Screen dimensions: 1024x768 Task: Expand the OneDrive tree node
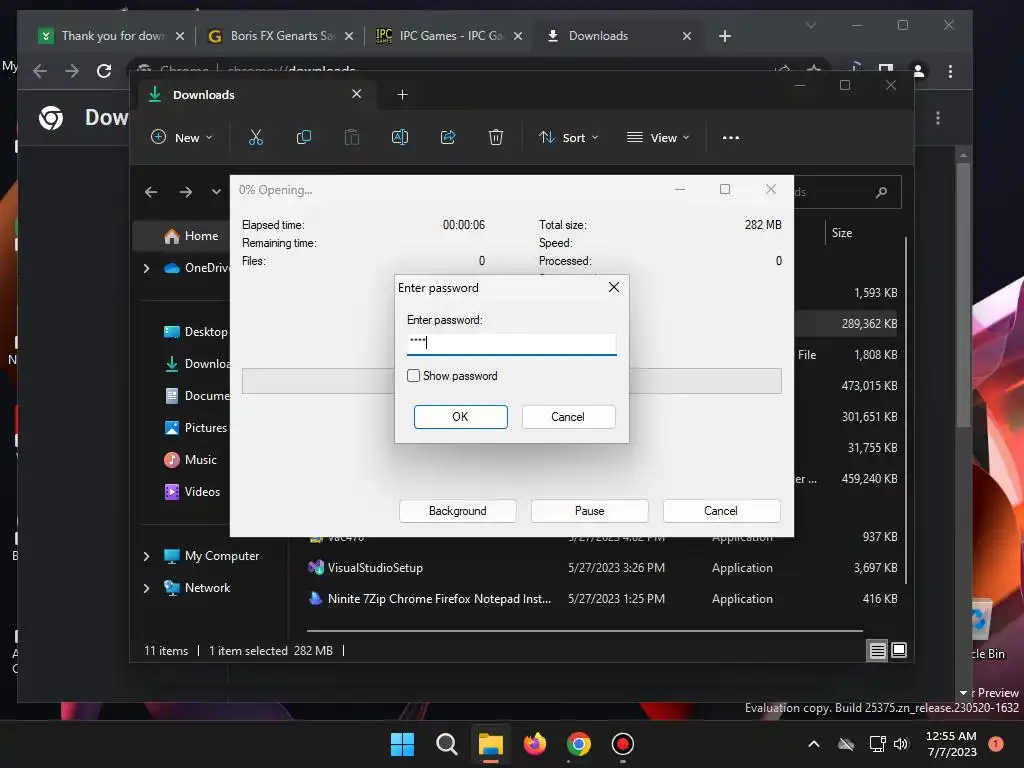[x=147, y=268]
